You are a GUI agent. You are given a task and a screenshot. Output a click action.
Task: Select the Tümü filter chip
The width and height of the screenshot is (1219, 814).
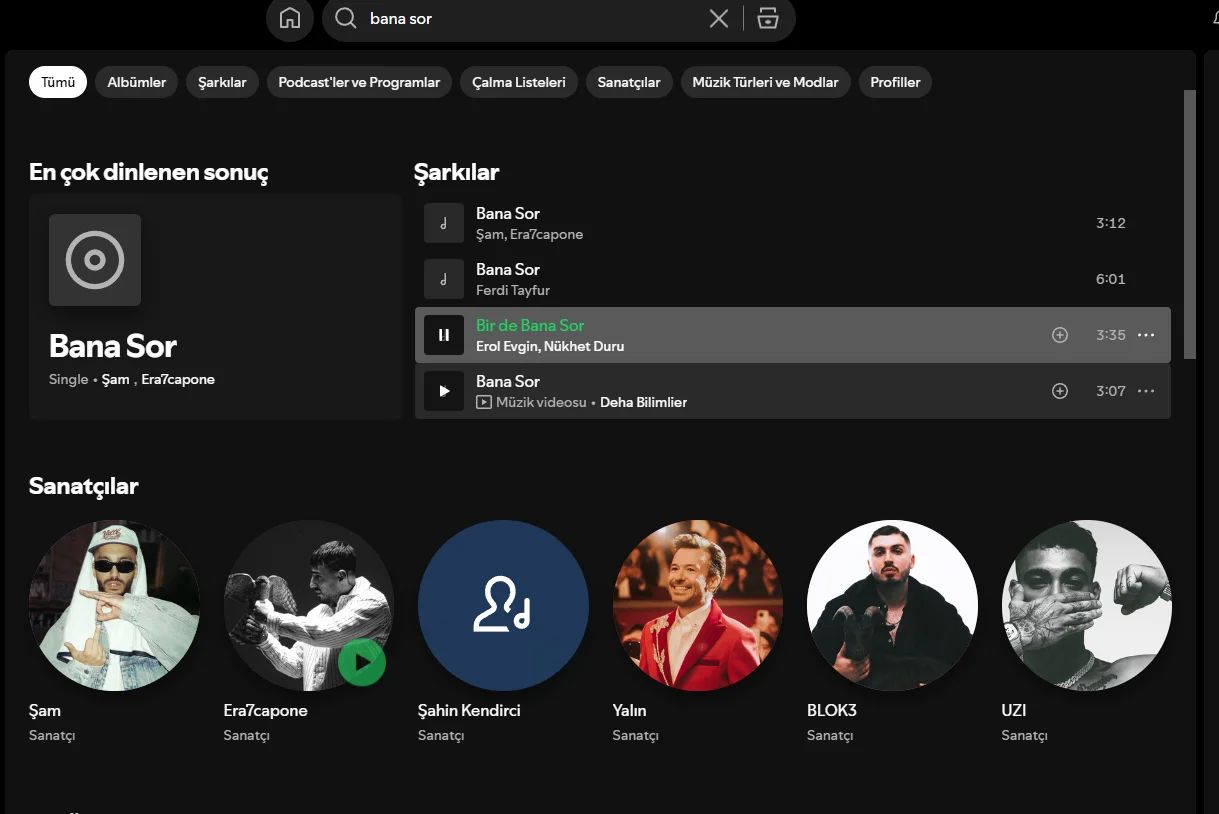click(58, 82)
